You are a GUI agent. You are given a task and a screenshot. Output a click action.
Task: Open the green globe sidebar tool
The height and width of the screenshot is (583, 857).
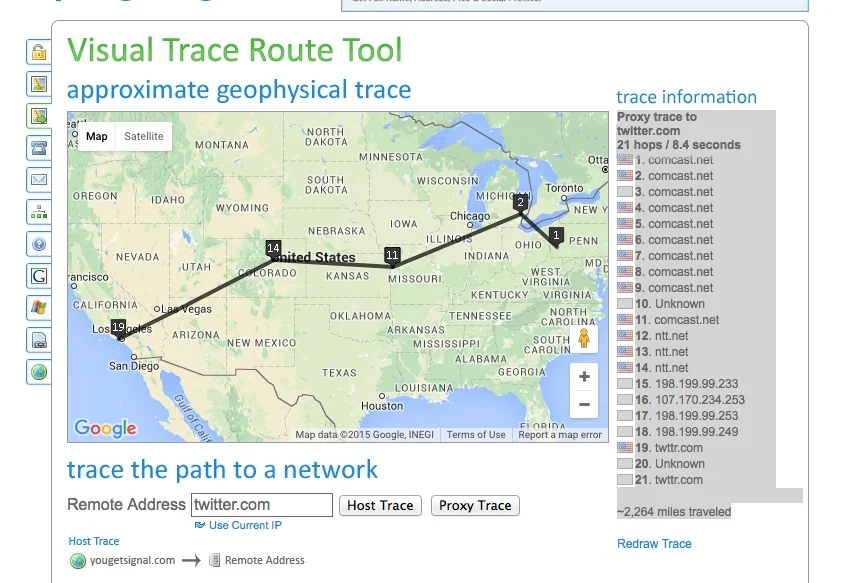tap(39, 372)
